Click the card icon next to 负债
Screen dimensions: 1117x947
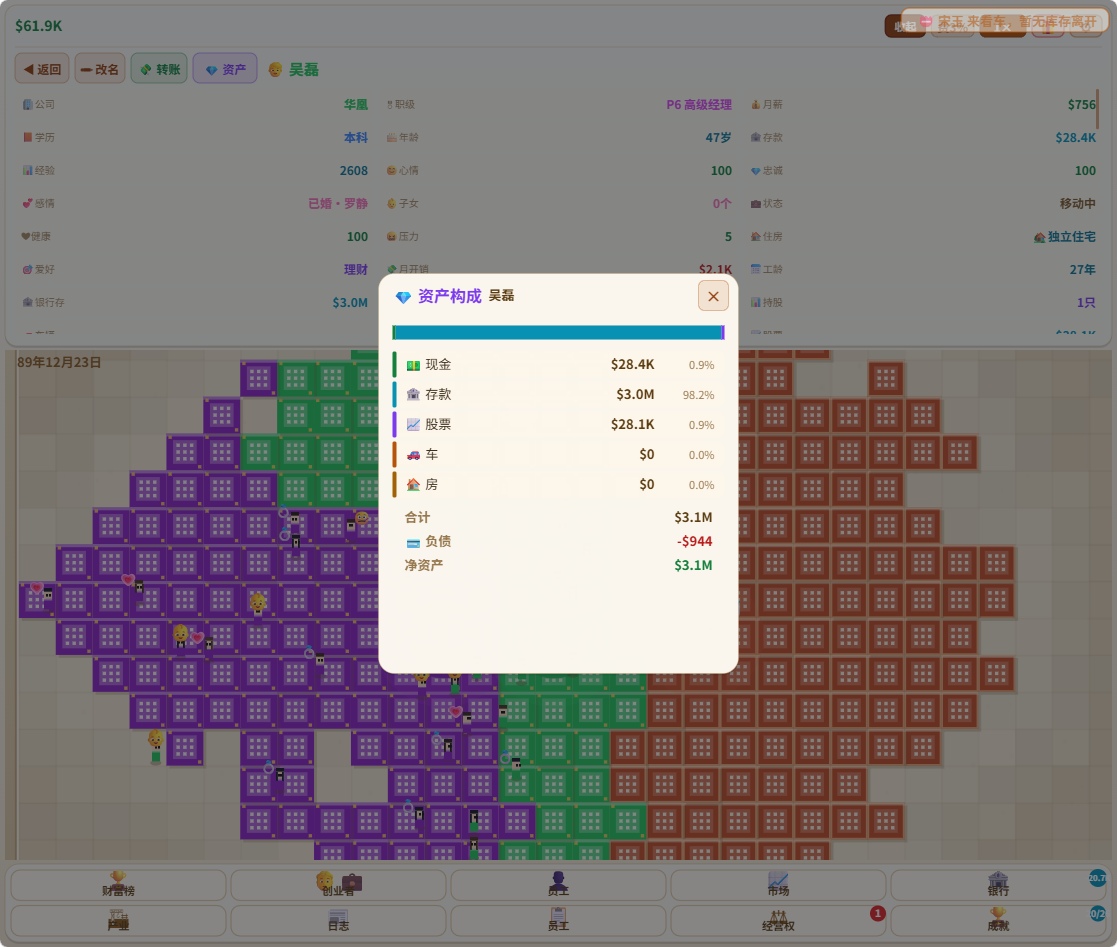coord(413,542)
